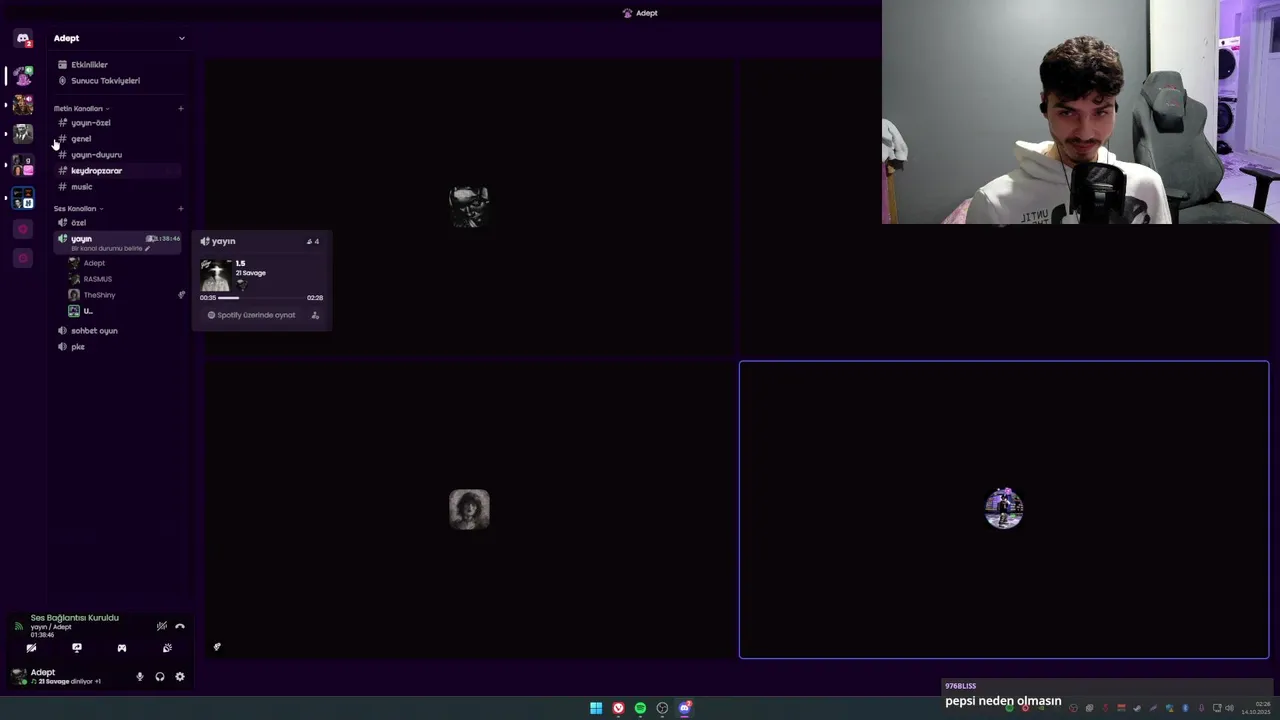Image resolution: width=1280 pixels, height=720 pixels.
Task: Click the small icon at bottom-left of the video tile
Action: tap(217, 647)
